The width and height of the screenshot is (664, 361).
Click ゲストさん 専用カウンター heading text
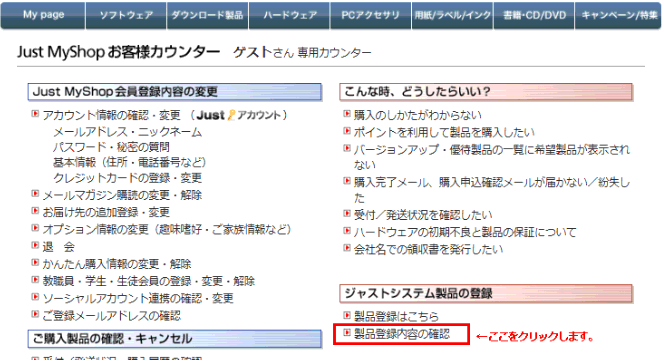[302, 53]
